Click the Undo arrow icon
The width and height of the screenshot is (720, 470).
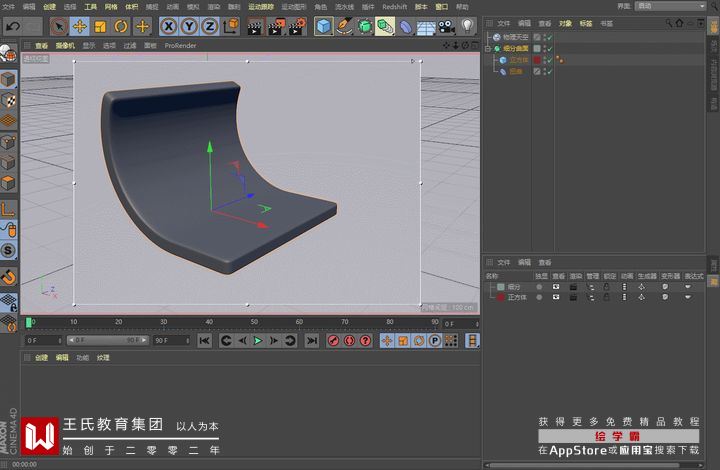pos(13,26)
